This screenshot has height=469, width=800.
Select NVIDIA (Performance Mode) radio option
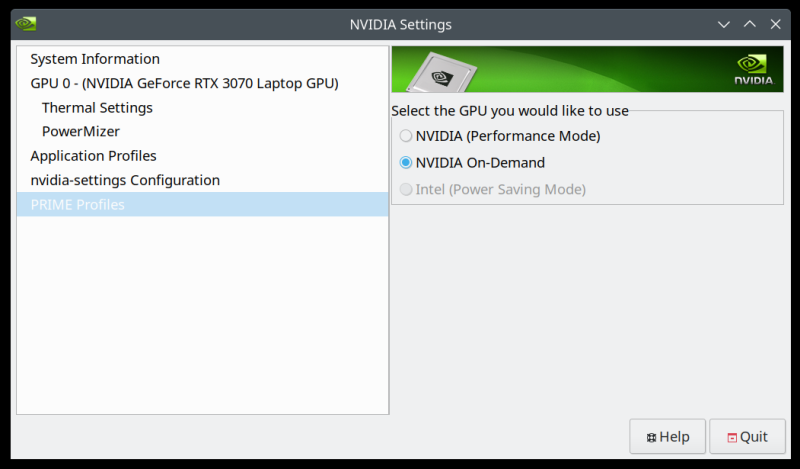(x=405, y=136)
